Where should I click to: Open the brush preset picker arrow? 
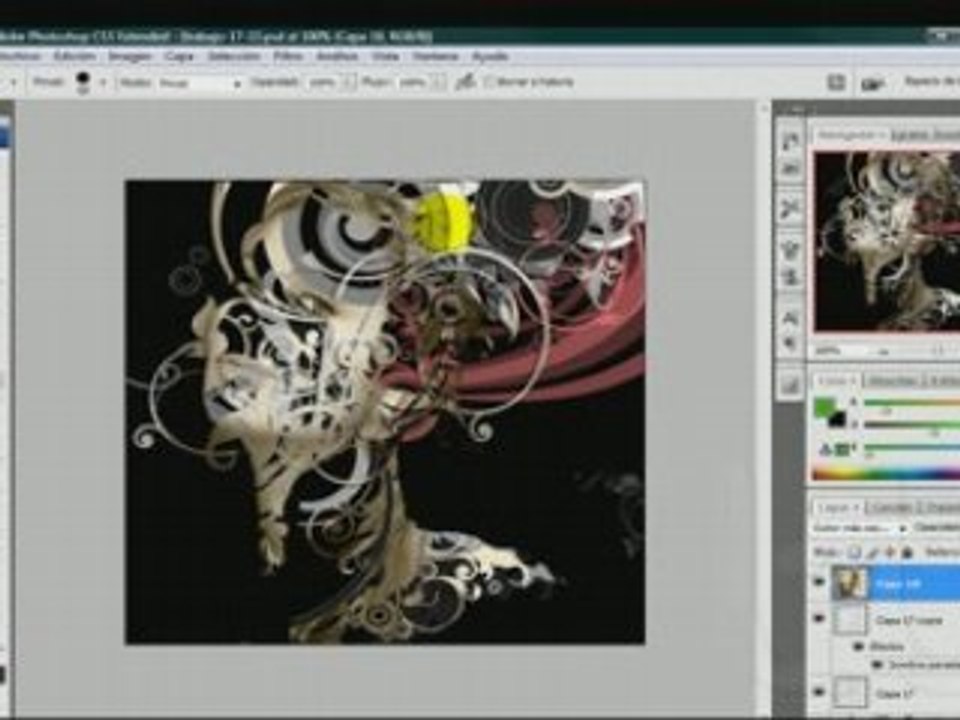pyautogui.click(x=103, y=82)
